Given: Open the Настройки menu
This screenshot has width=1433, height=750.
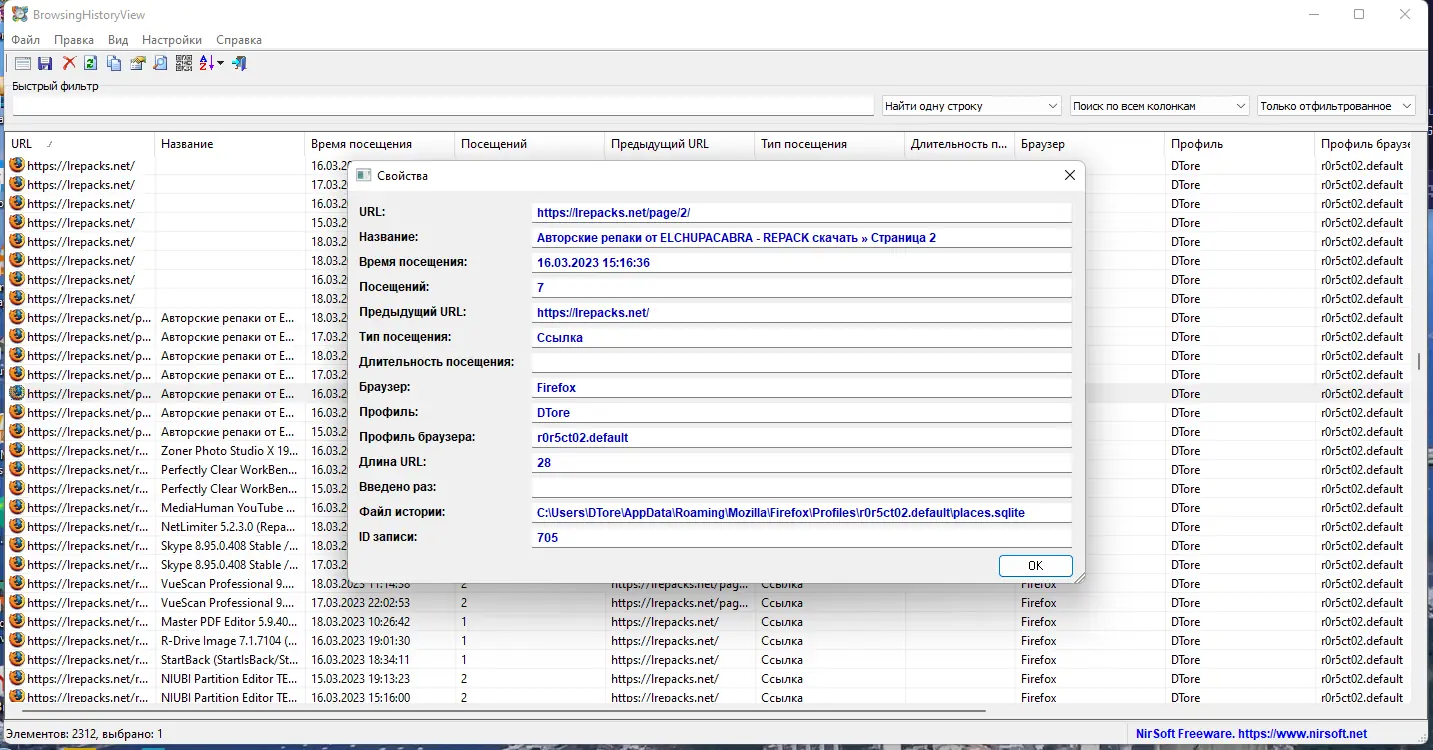Looking at the screenshot, I should coord(172,40).
